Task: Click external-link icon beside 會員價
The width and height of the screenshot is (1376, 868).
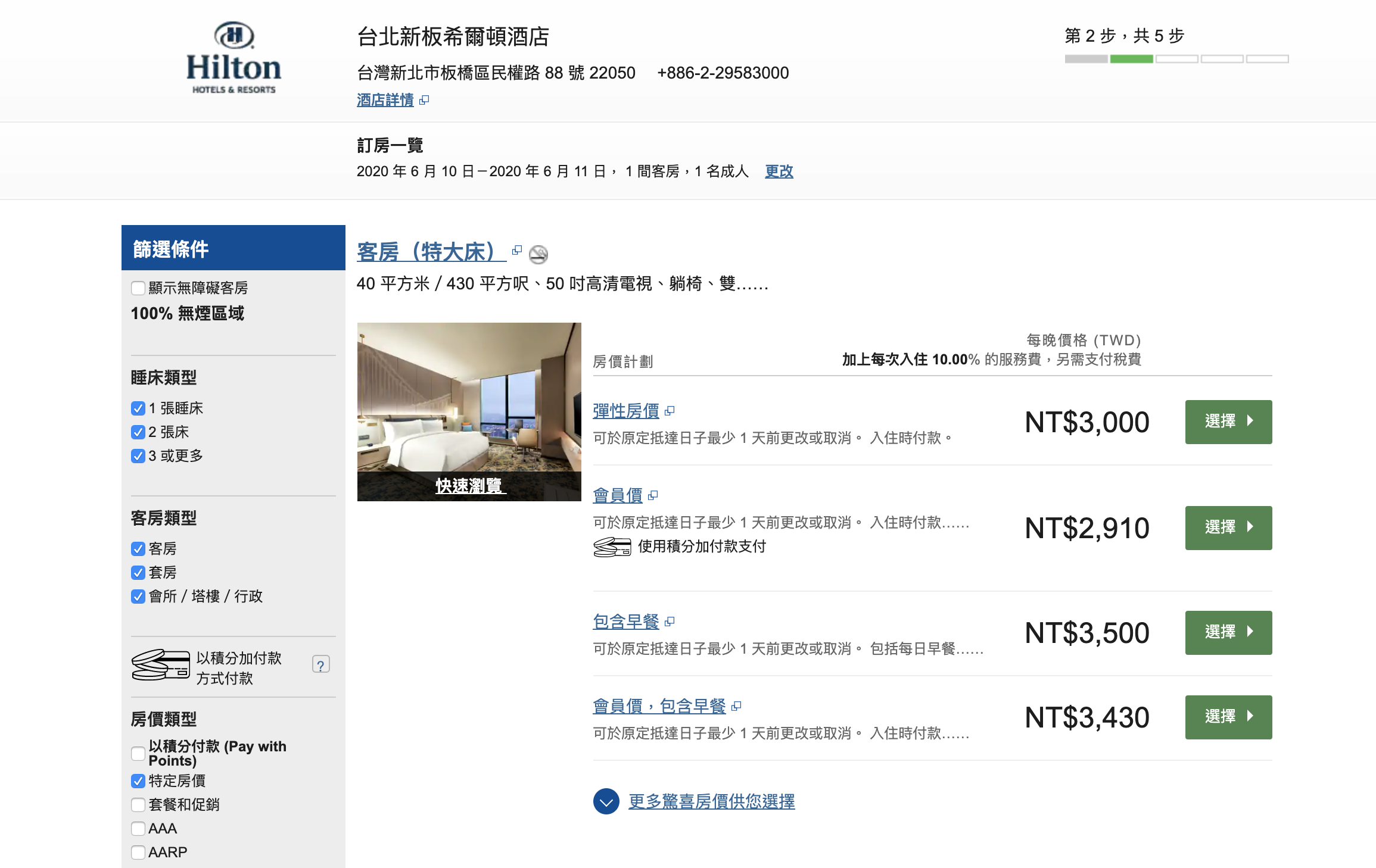Action: pyautogui.click(x=653, y=495)
